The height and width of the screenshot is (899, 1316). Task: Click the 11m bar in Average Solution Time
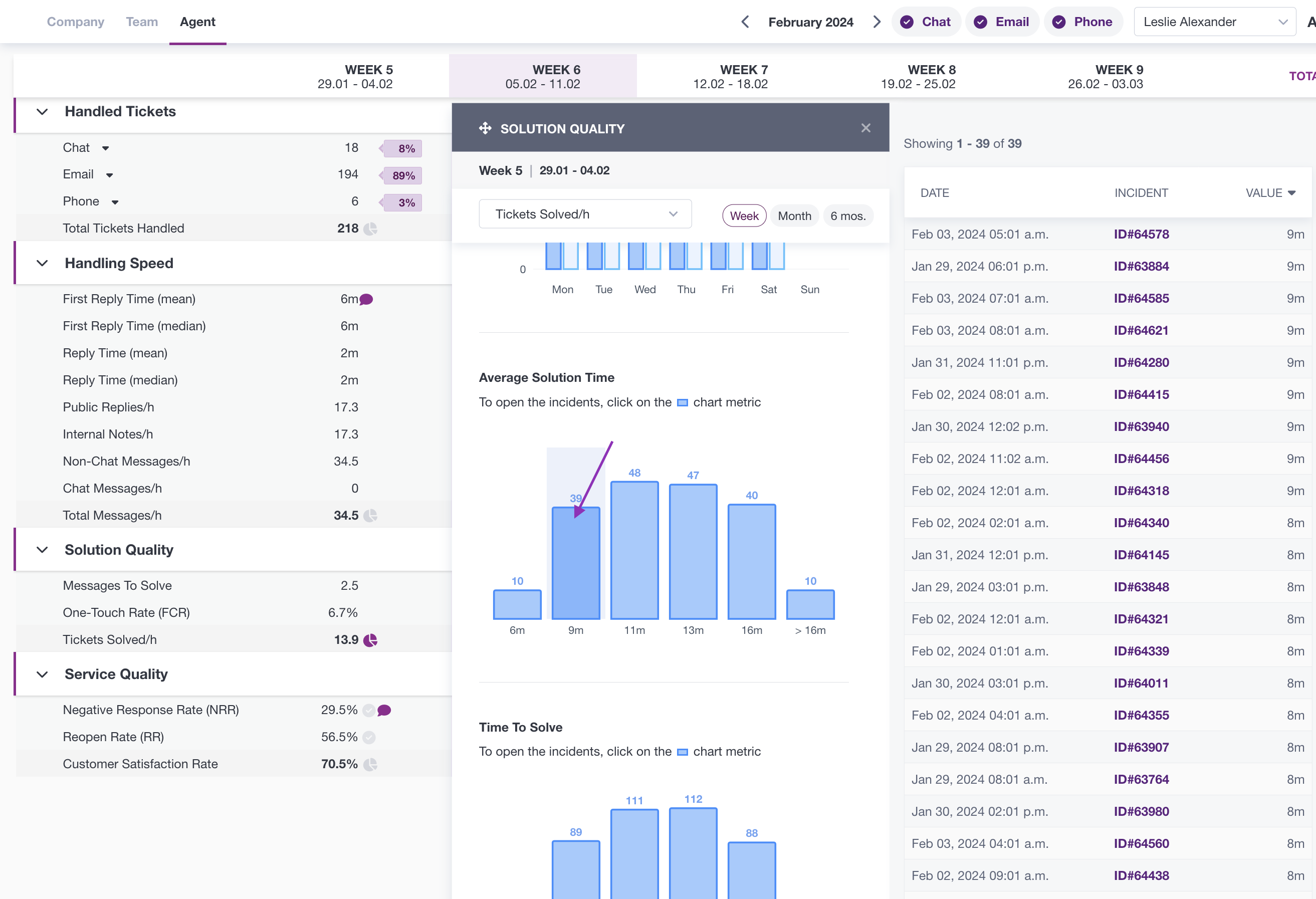634,550
